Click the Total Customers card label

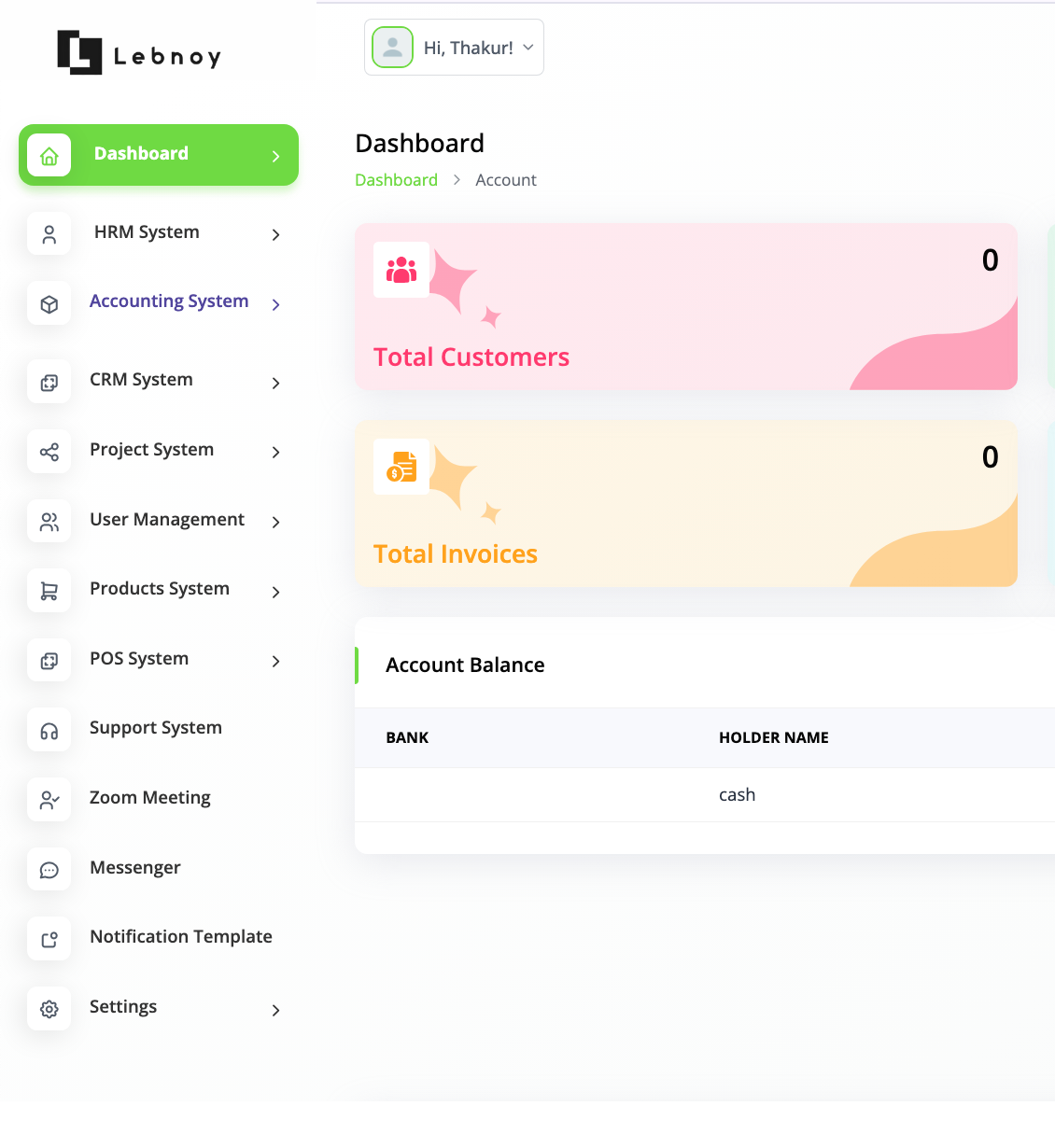coord(471,357)
